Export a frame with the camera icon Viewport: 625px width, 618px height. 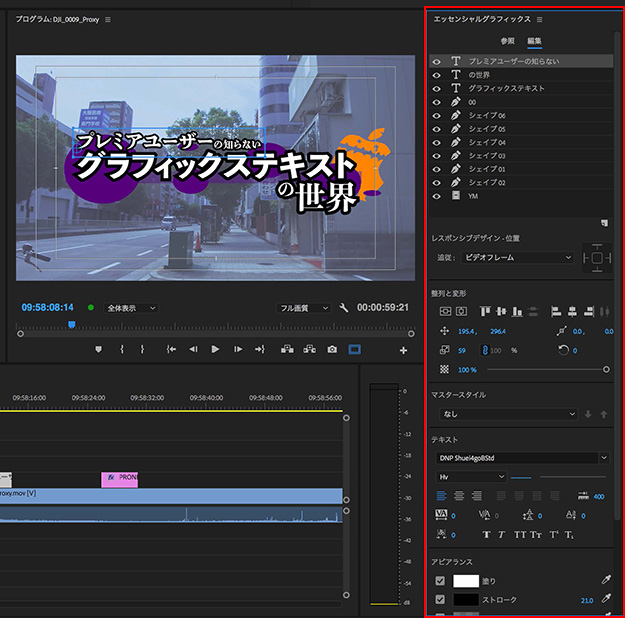[332, 350]
